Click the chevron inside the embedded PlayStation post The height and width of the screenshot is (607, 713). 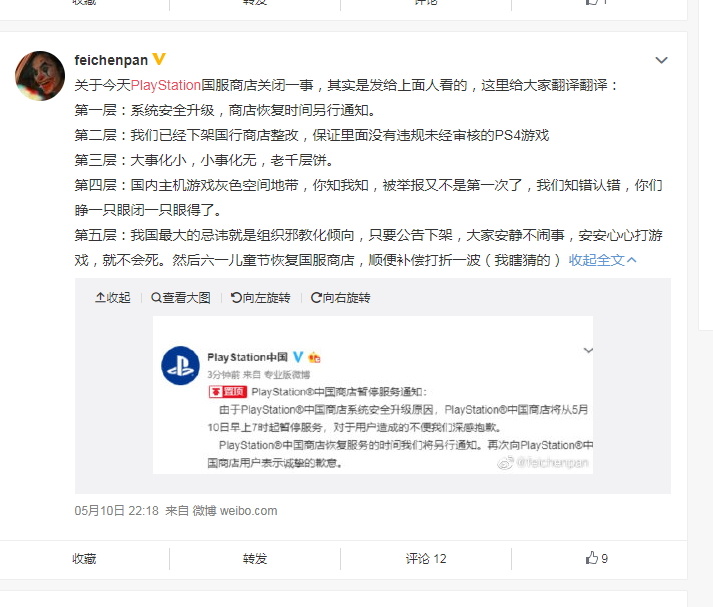588,351
